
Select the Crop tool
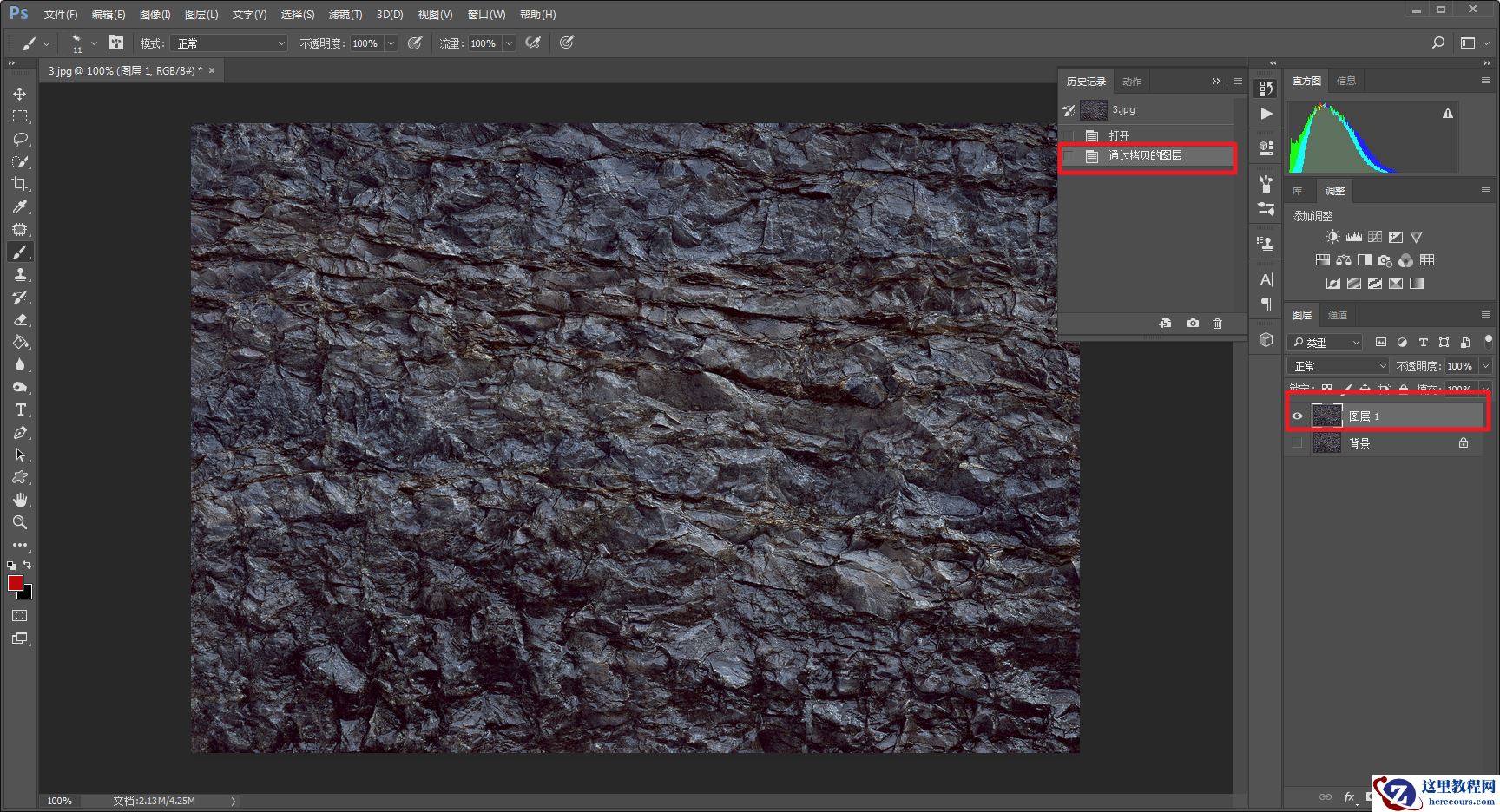pyautogui.click(x=20, y=184)
